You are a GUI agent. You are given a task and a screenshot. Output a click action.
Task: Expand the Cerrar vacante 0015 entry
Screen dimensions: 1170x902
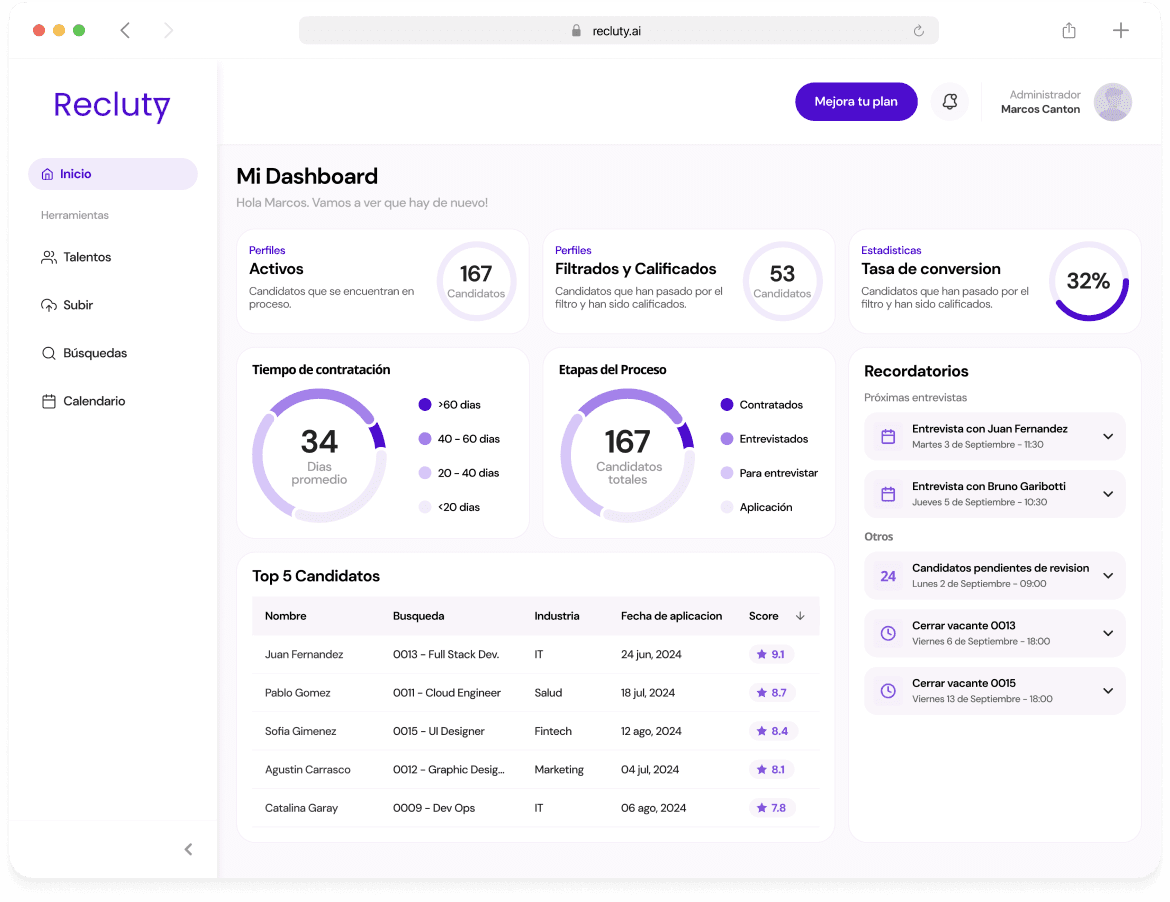click(x=1107, y=691)
